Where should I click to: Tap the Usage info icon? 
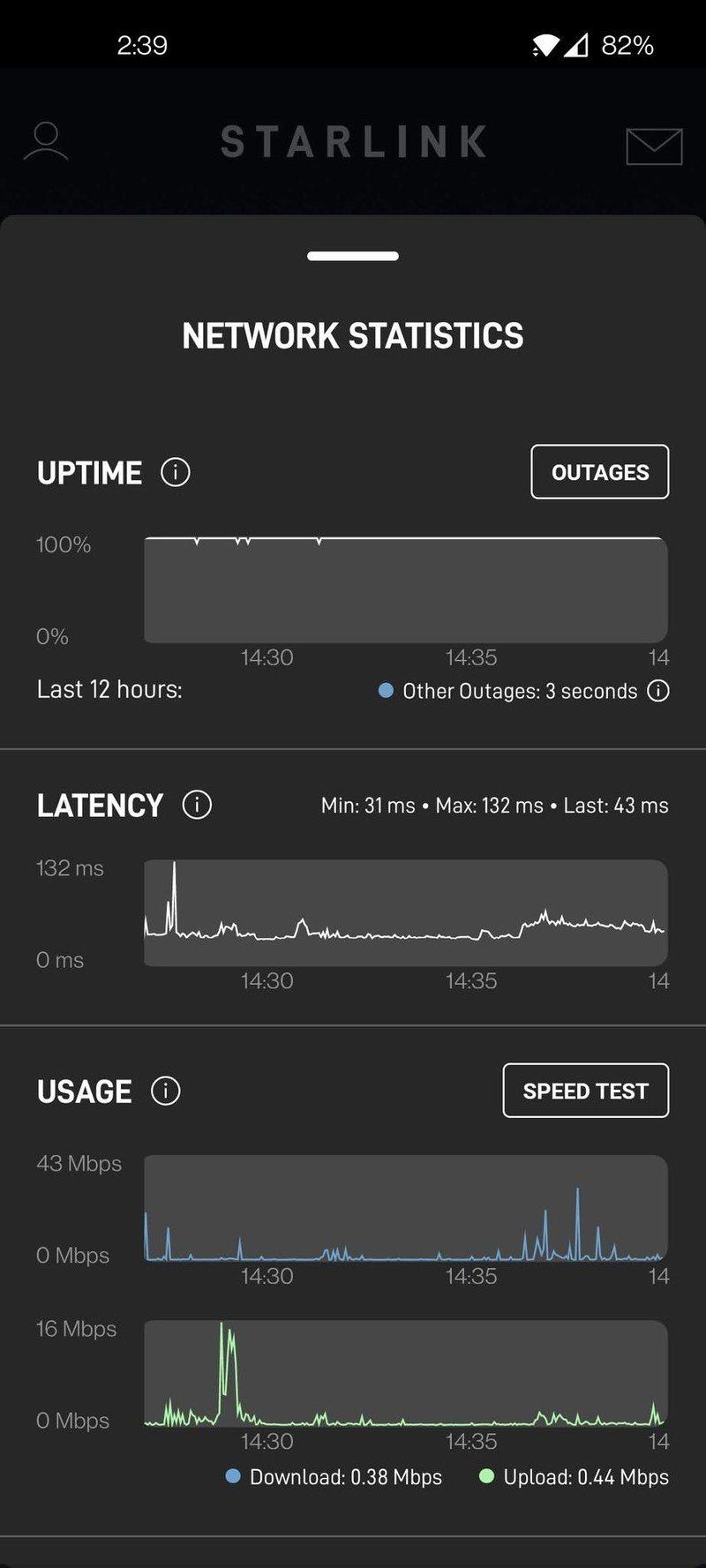point(165,1091)
